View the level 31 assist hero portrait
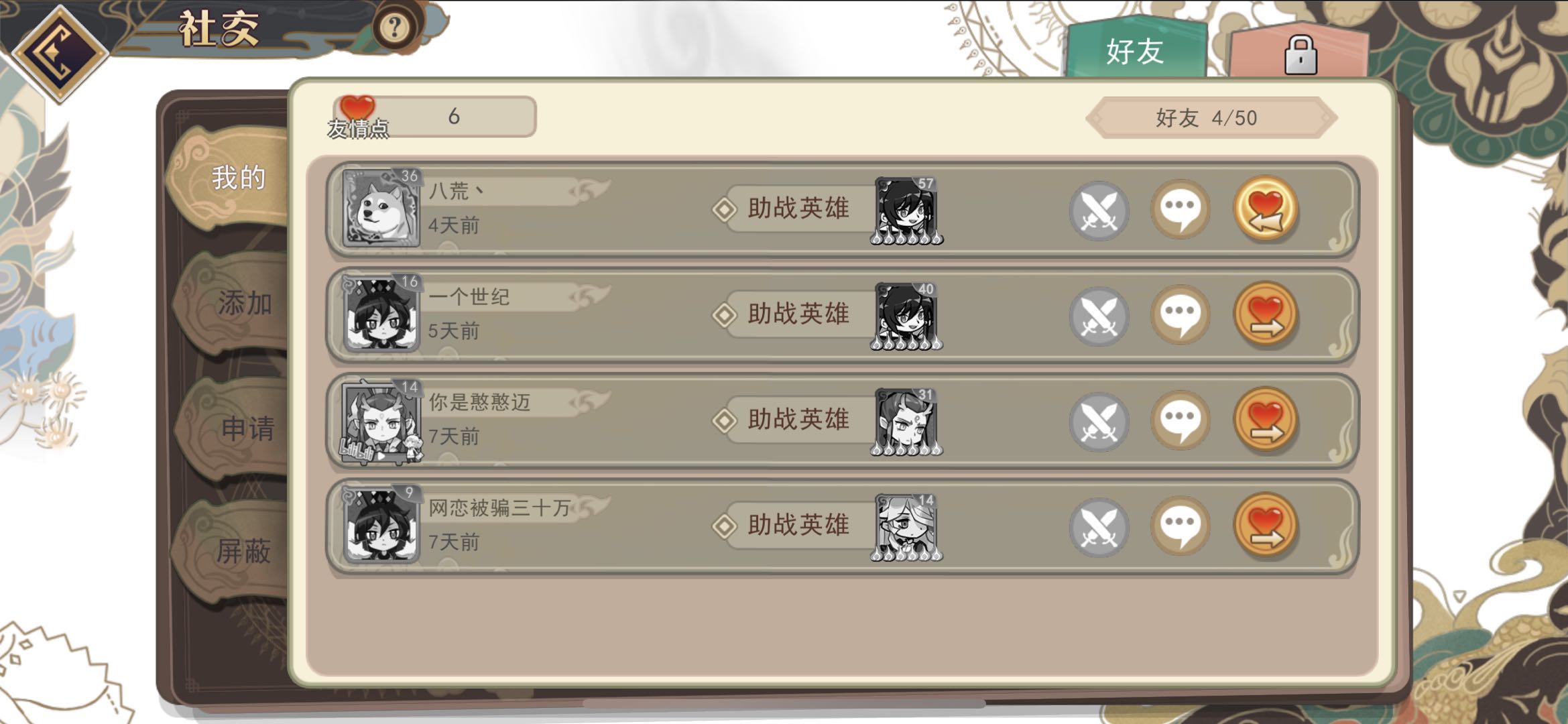 click(x=906, y=422)
